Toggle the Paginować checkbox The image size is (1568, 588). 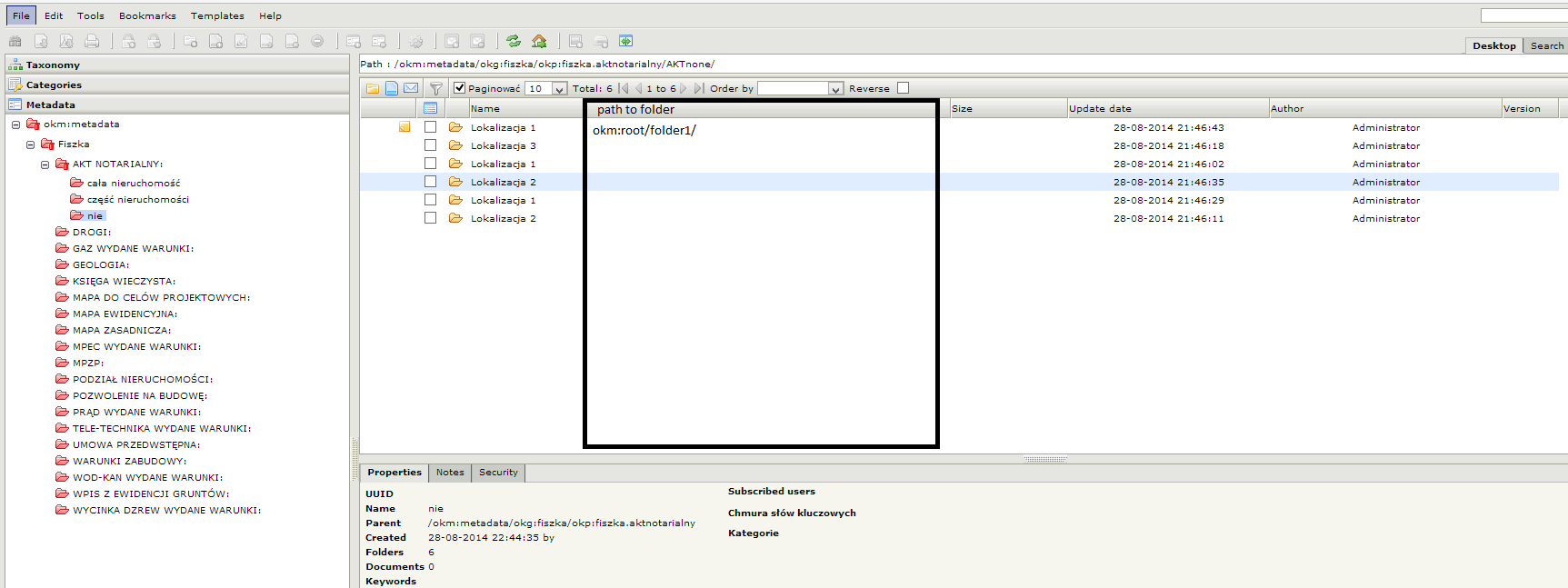[x=459, y=88]
